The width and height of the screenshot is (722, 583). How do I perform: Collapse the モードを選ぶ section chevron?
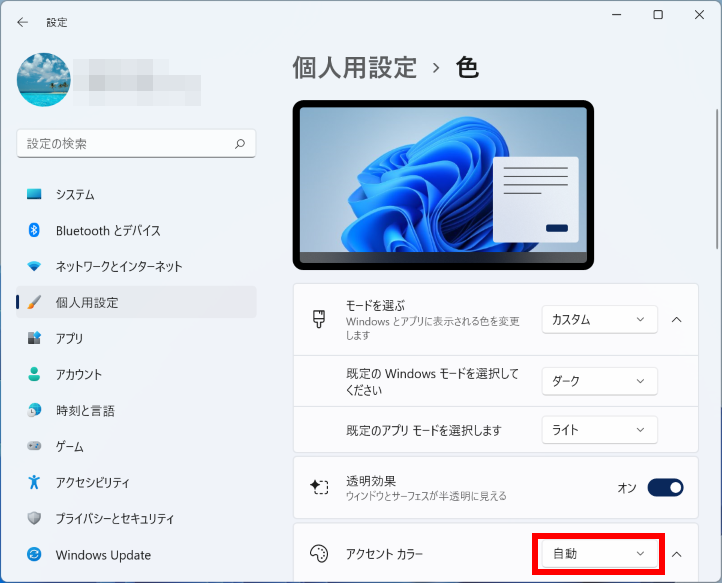pos(676,319)
